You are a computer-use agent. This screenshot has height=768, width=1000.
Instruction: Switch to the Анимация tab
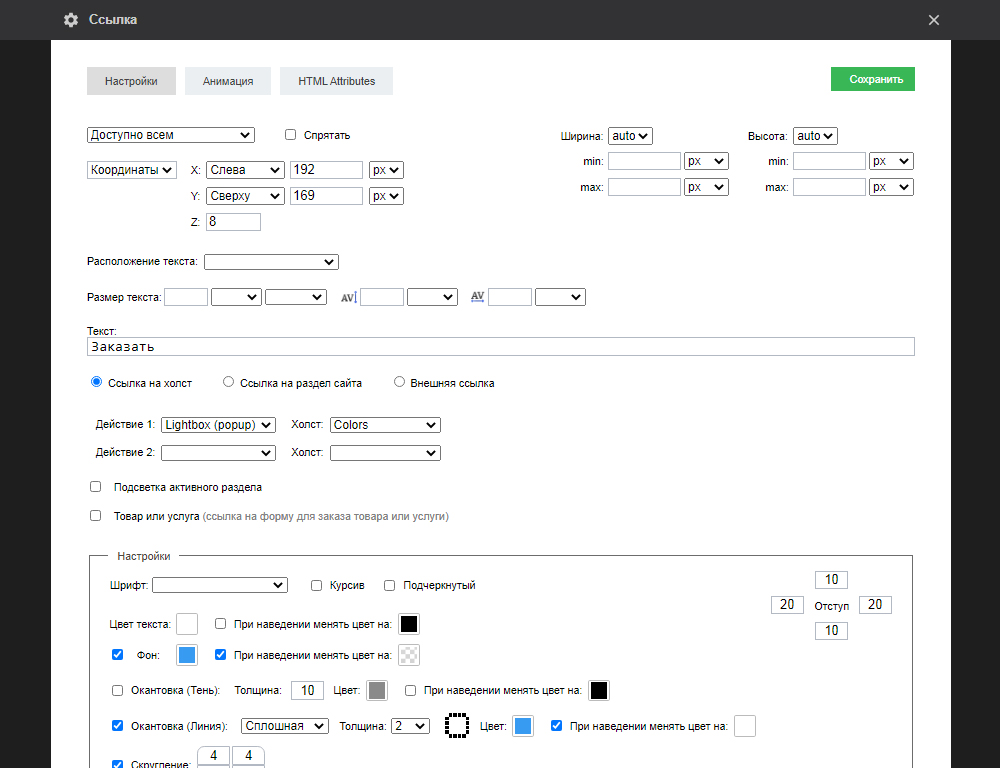pos(227,81)
